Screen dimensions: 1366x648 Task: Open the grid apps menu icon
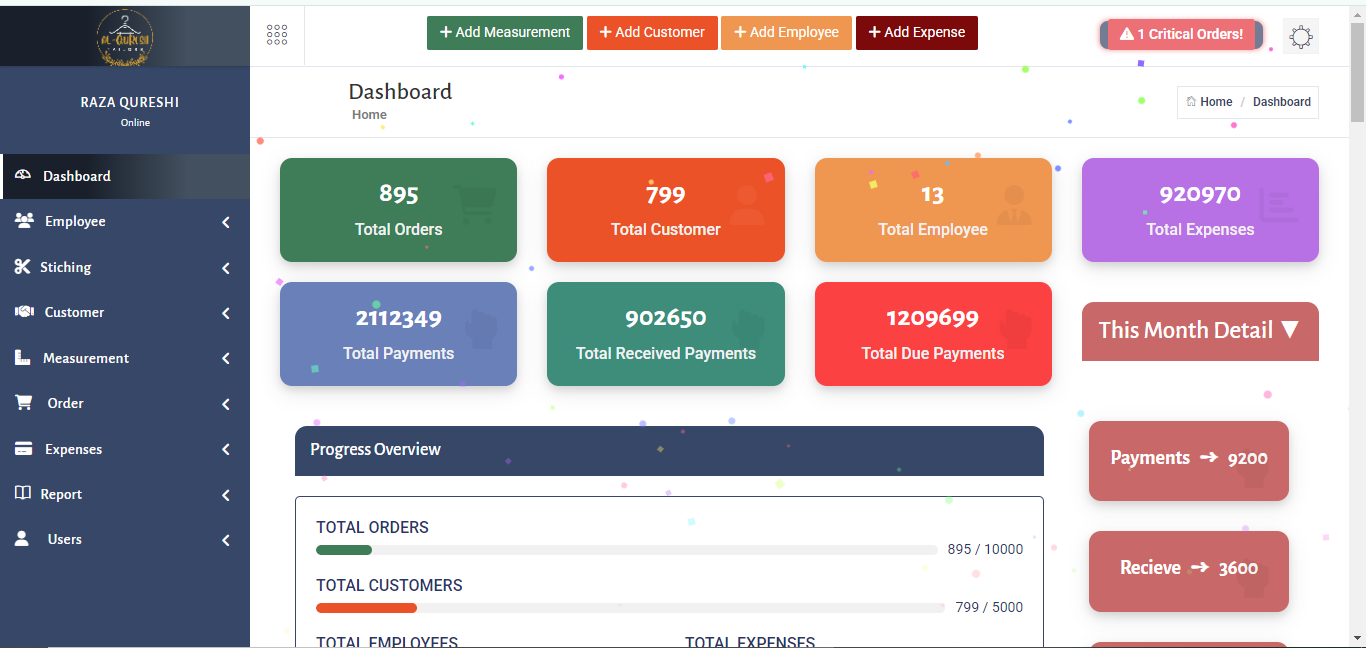(277, 35)
